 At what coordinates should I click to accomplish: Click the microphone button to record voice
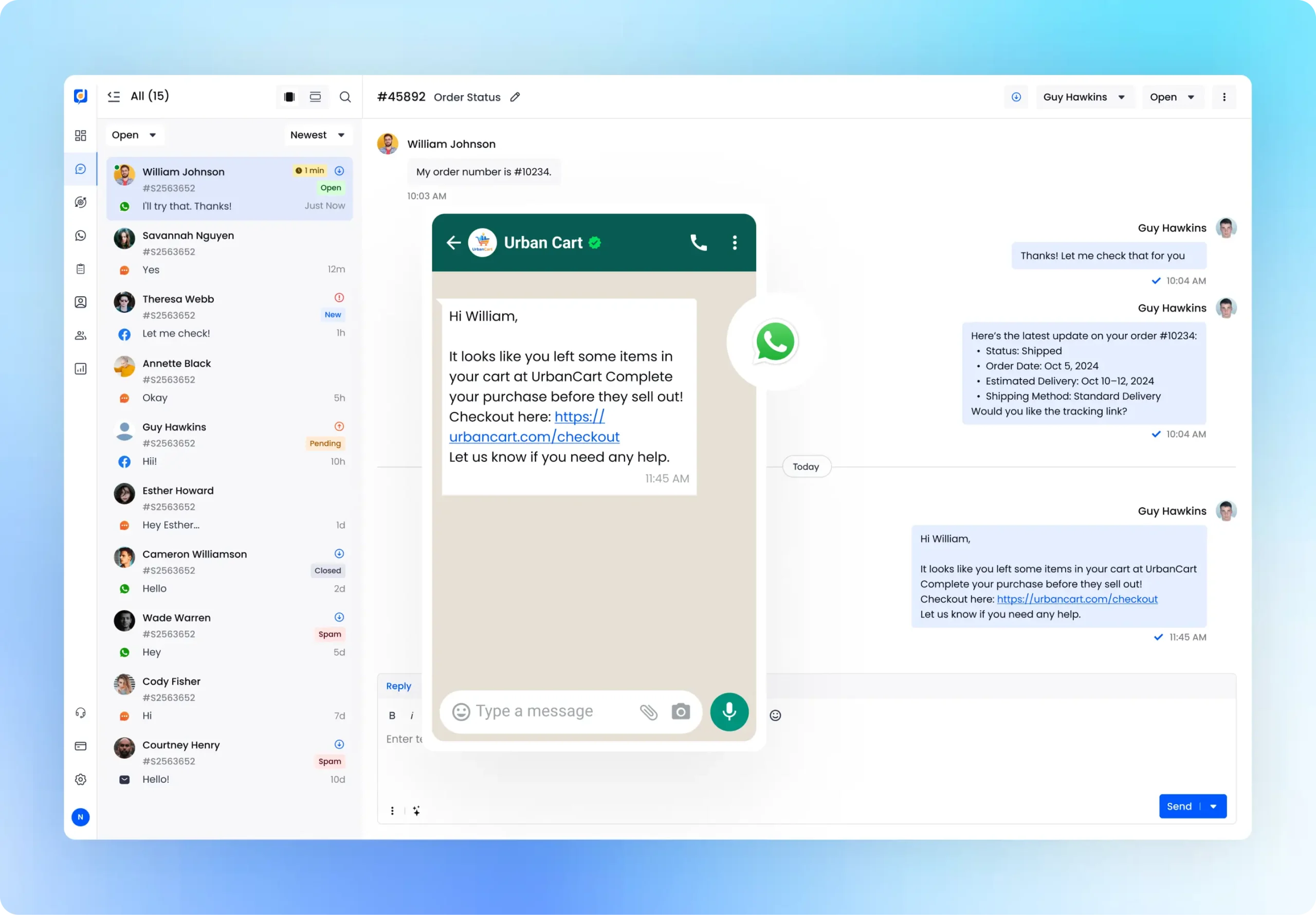pos(729,711)
